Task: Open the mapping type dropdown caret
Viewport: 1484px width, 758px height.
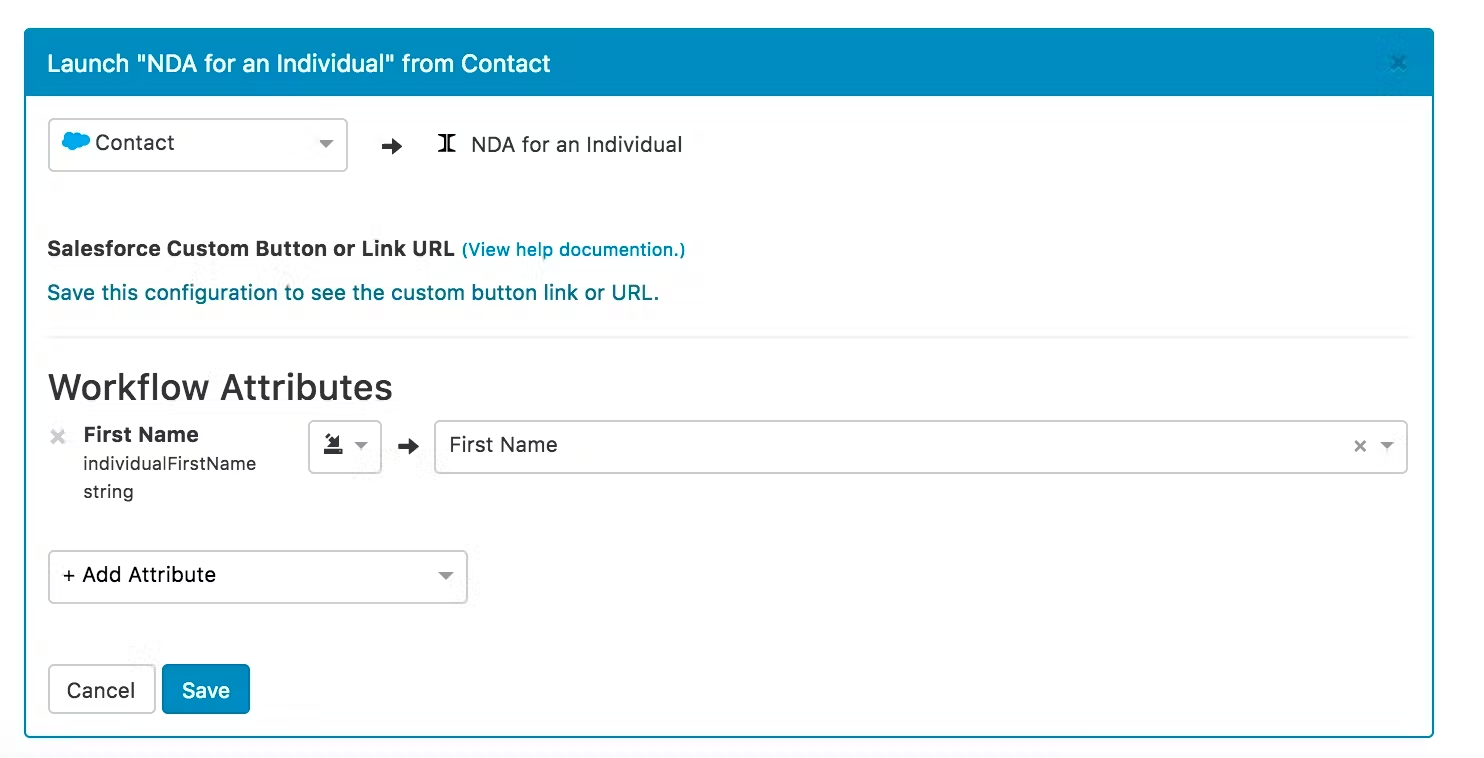Action: coord(362,447)
